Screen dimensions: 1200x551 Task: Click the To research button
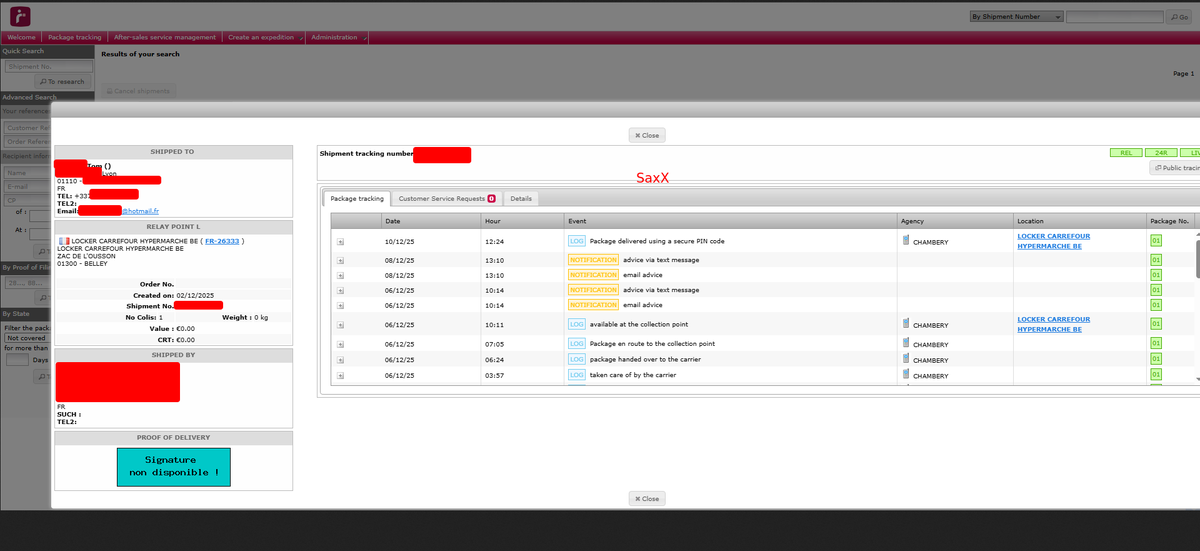pos(63,82)
